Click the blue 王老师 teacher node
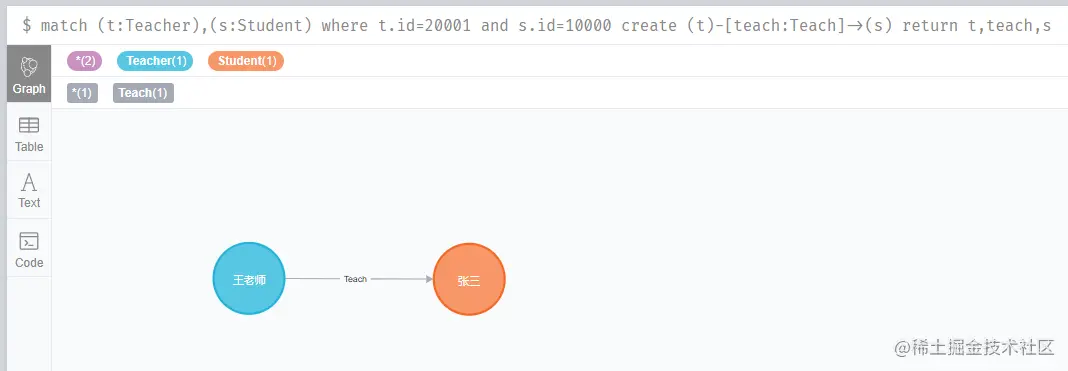The image size is (1068, 371). [249, 279]
